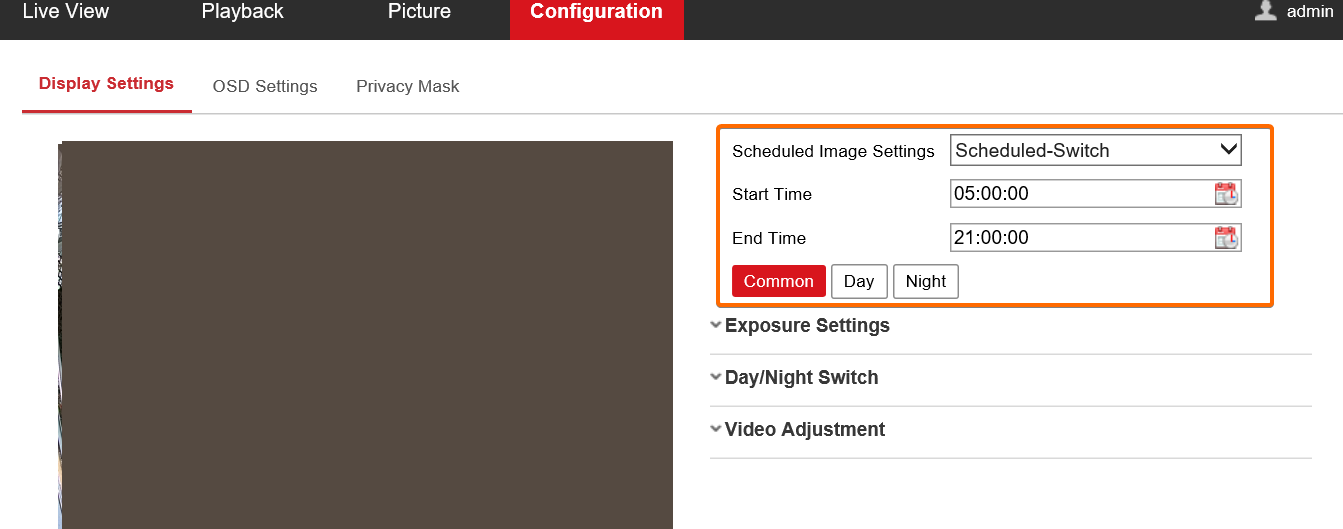Switch to Night image settings
Image resolution: width=1343 pixels, height=529 pixels.
pyautogui.click(x=925, y=282)
